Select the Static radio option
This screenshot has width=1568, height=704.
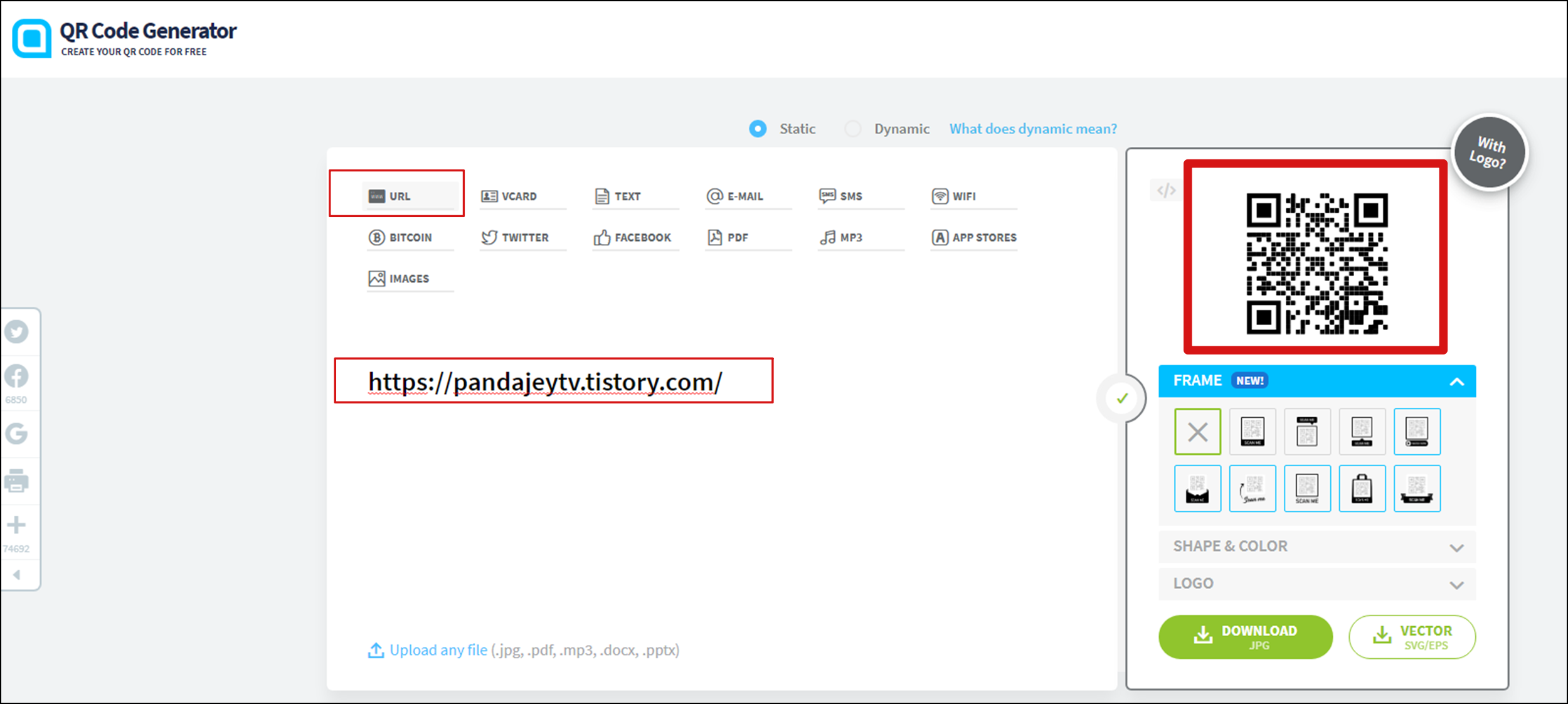(x=758, y=129)
